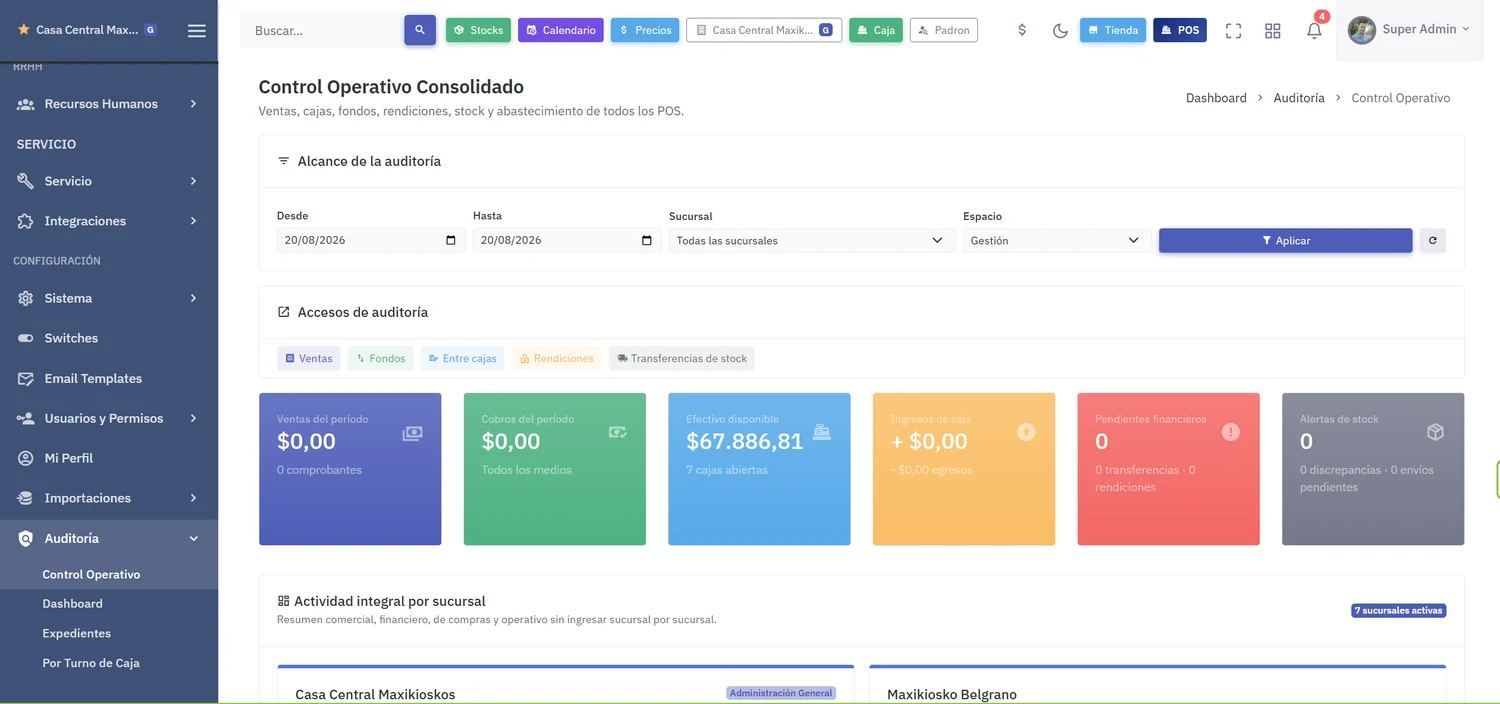
Task: Open the Stocks shortcut button
Action: [478, 30]
